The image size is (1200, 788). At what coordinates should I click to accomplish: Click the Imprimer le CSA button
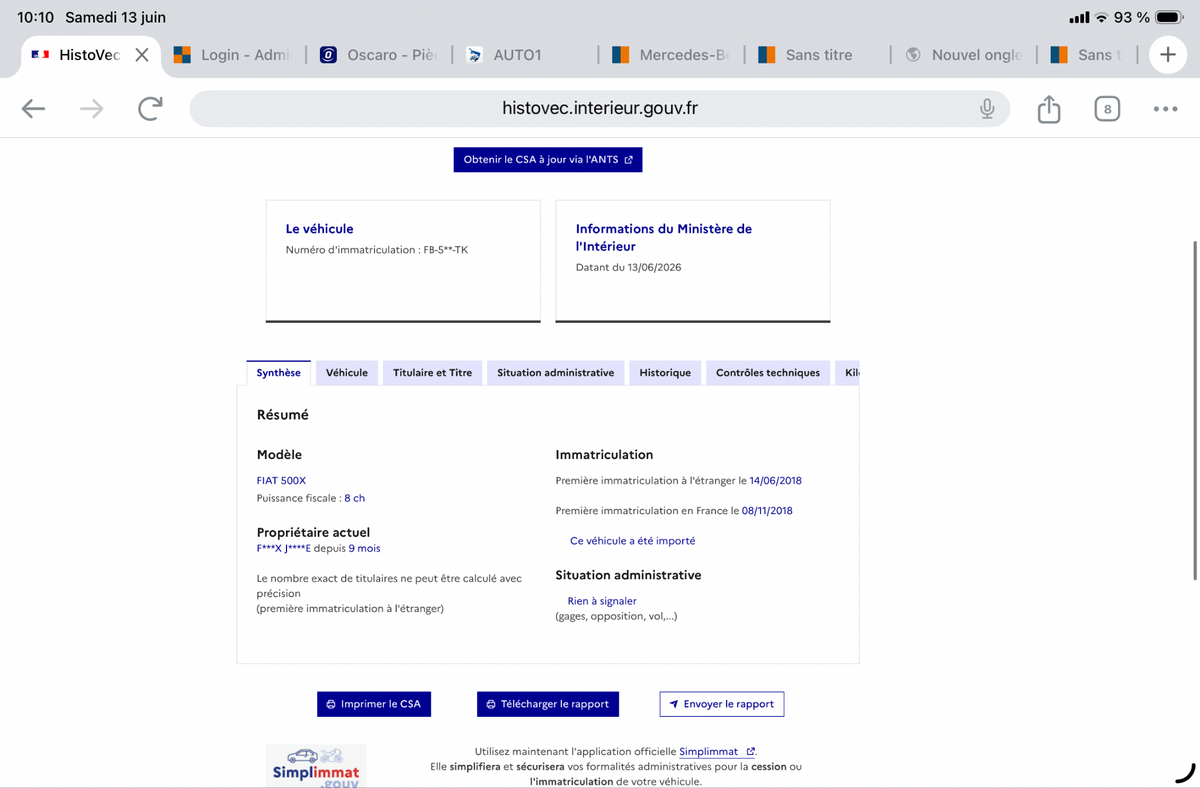pos(374,704)
